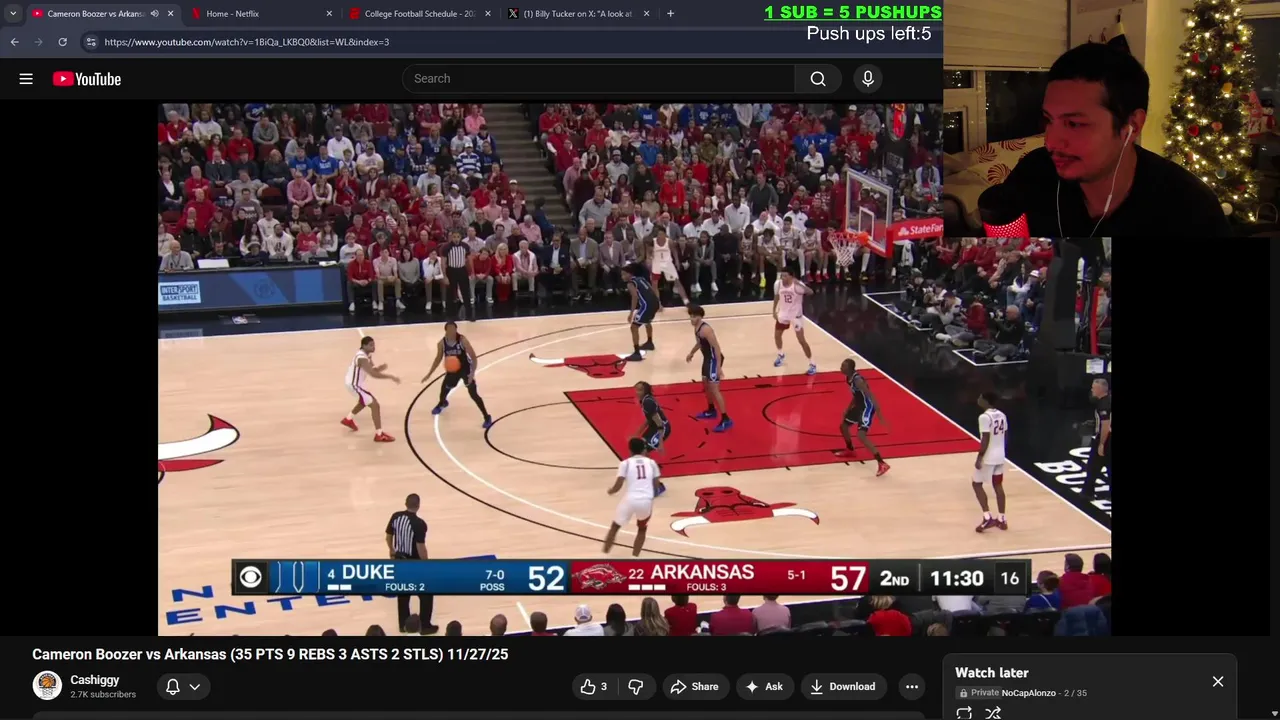Switch to the Cameron Boozer YouTube tab
Image resolution: width=1280 pixels, height=720 pixels.
pos(95,14)
